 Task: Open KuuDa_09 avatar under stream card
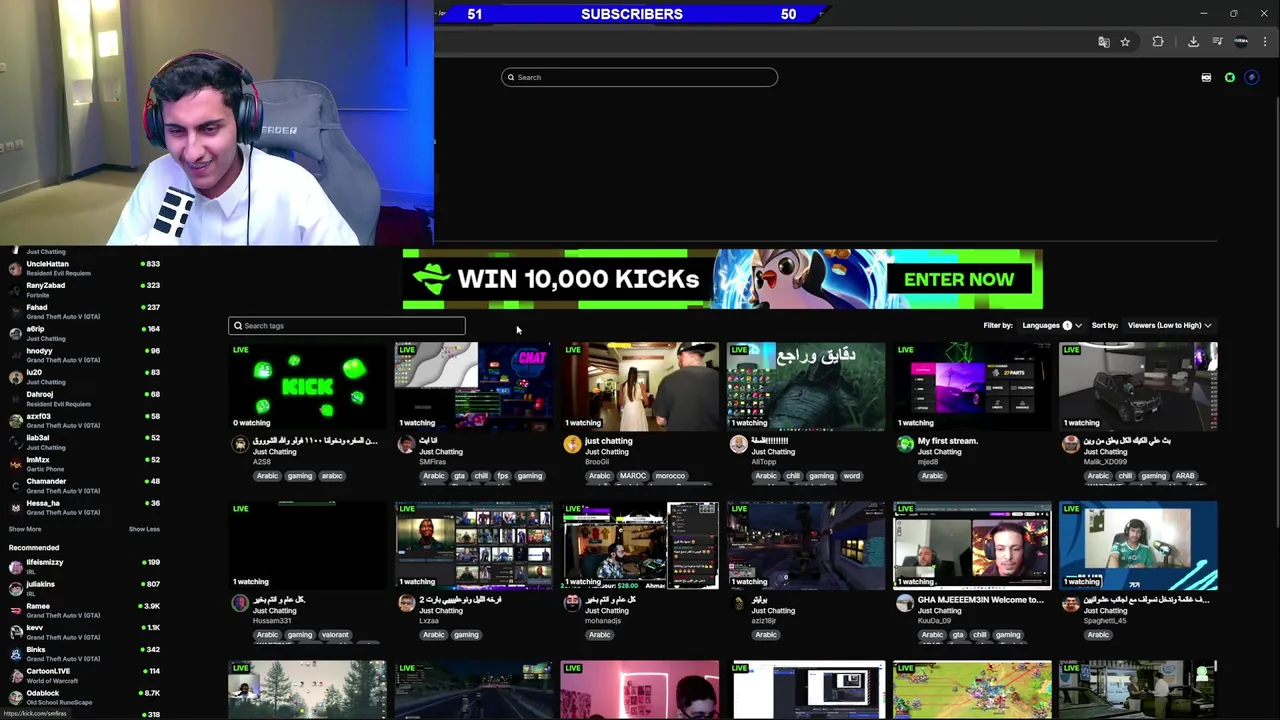click(905, 604)
